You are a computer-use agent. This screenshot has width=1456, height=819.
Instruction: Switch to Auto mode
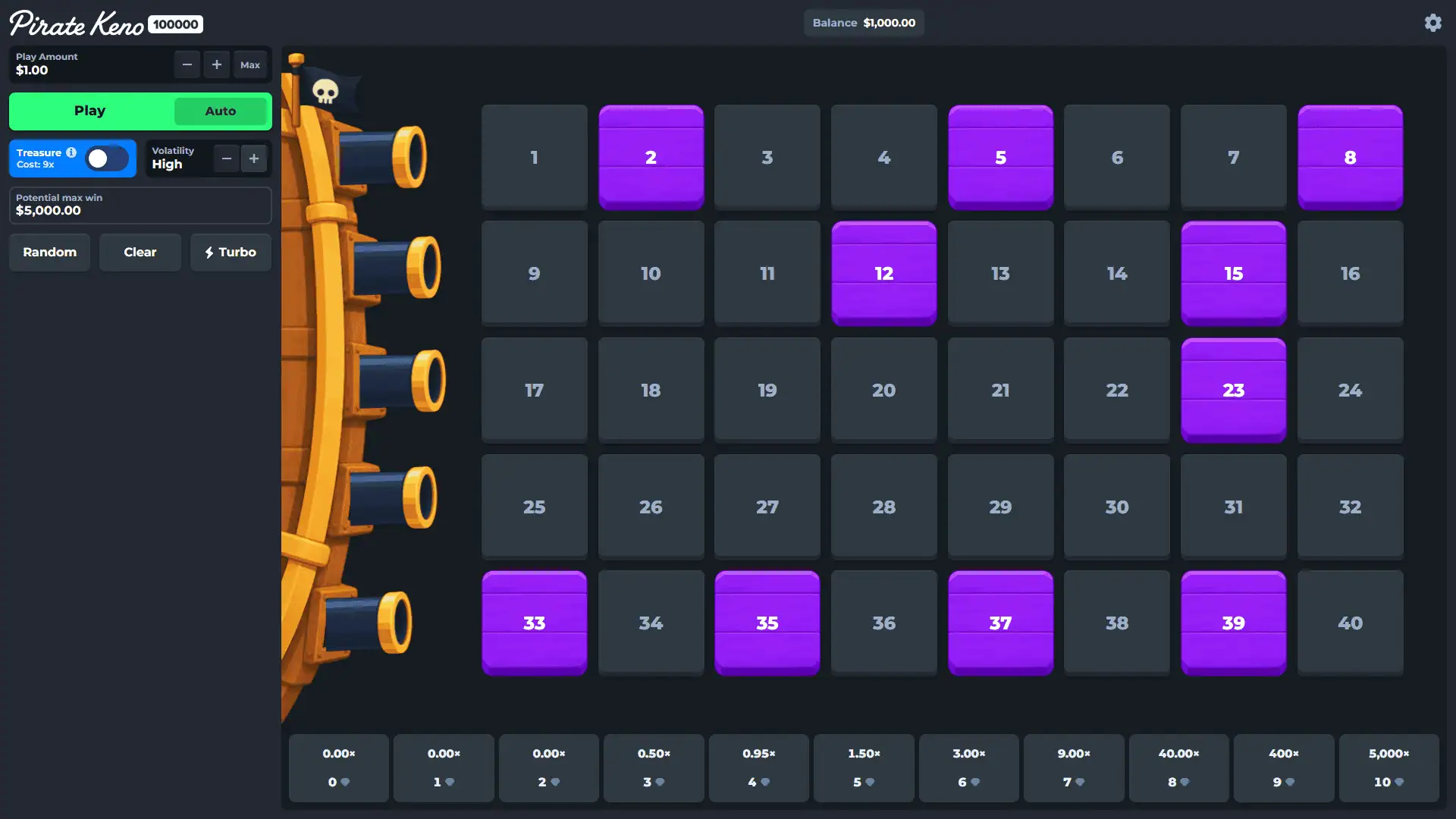[x=221, y=111]
